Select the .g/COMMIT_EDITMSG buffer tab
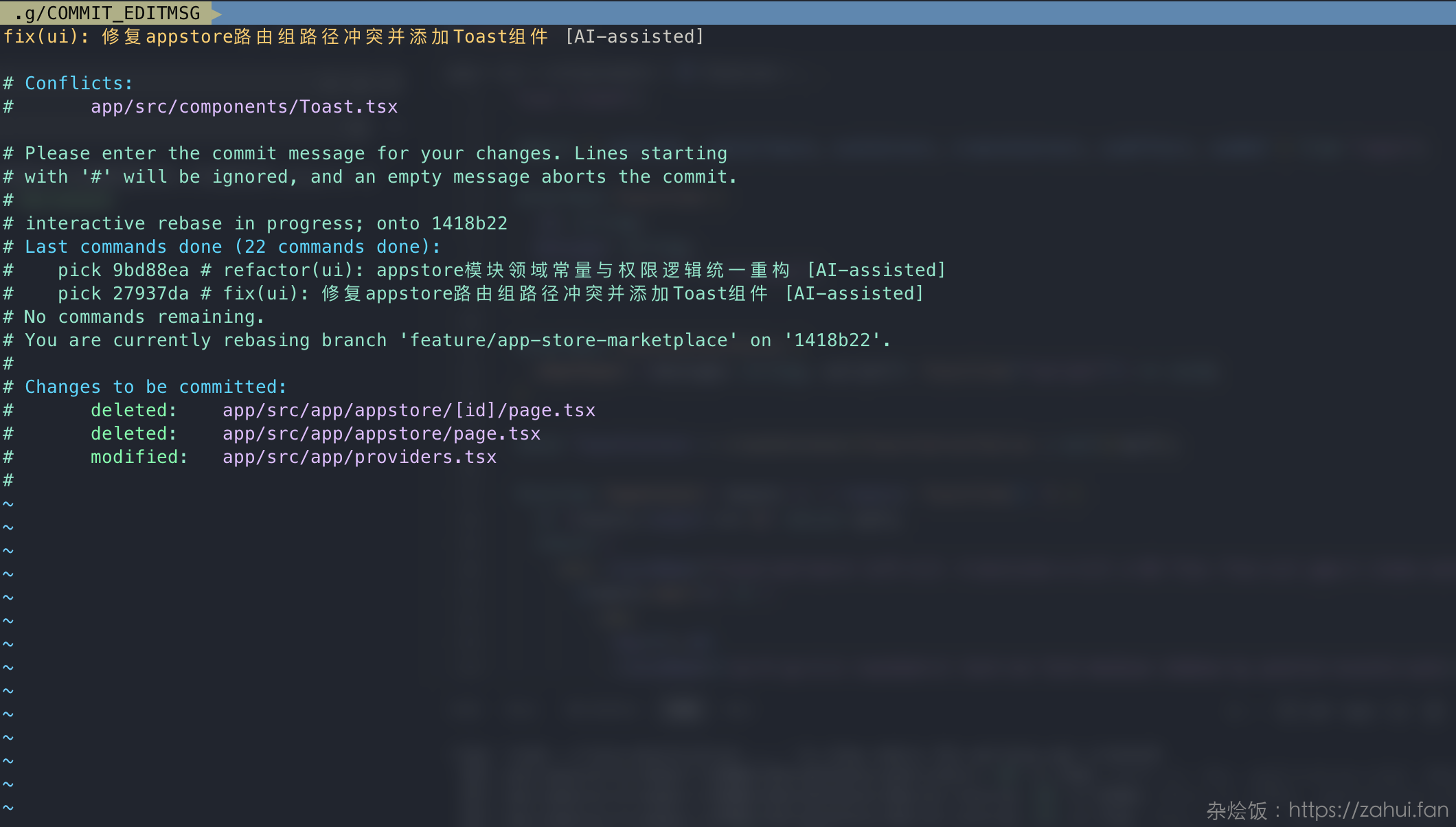This screenshot has height=827, width=1456. [x=107, y=13]
